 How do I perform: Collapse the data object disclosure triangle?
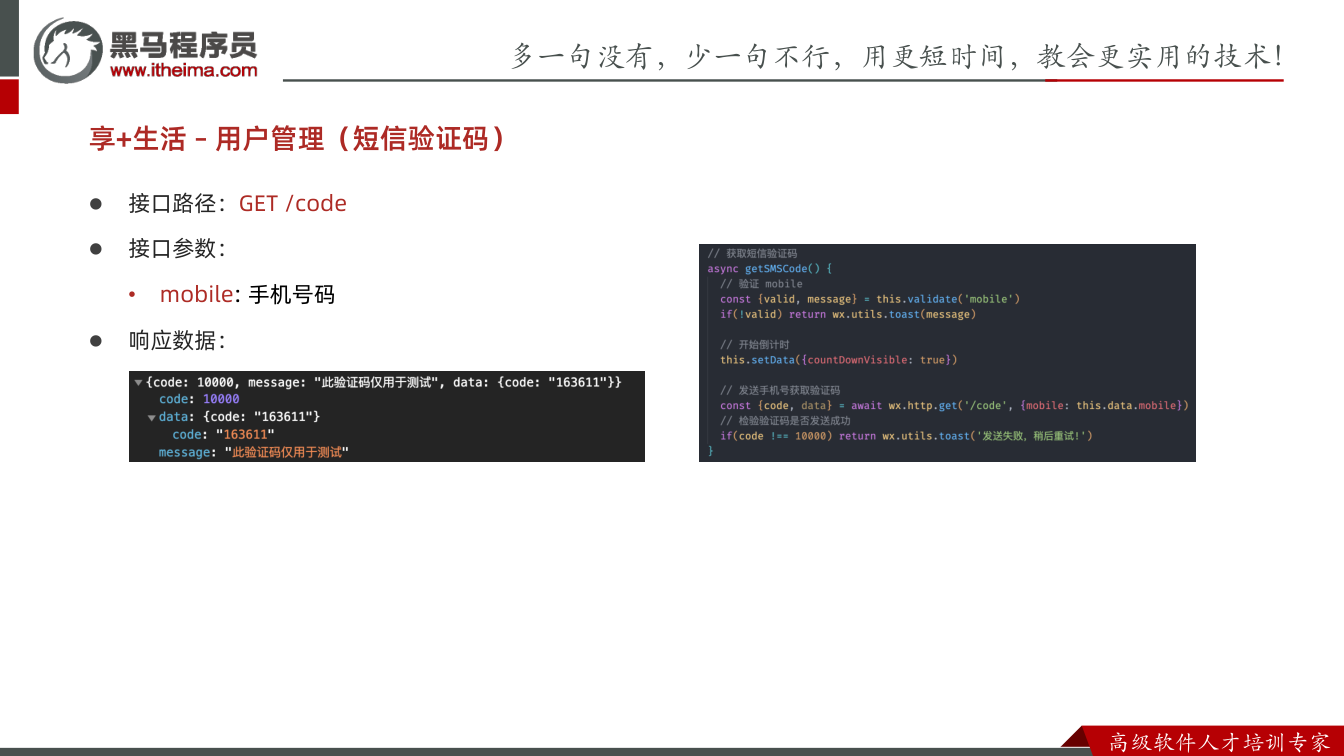click(152, 417)
